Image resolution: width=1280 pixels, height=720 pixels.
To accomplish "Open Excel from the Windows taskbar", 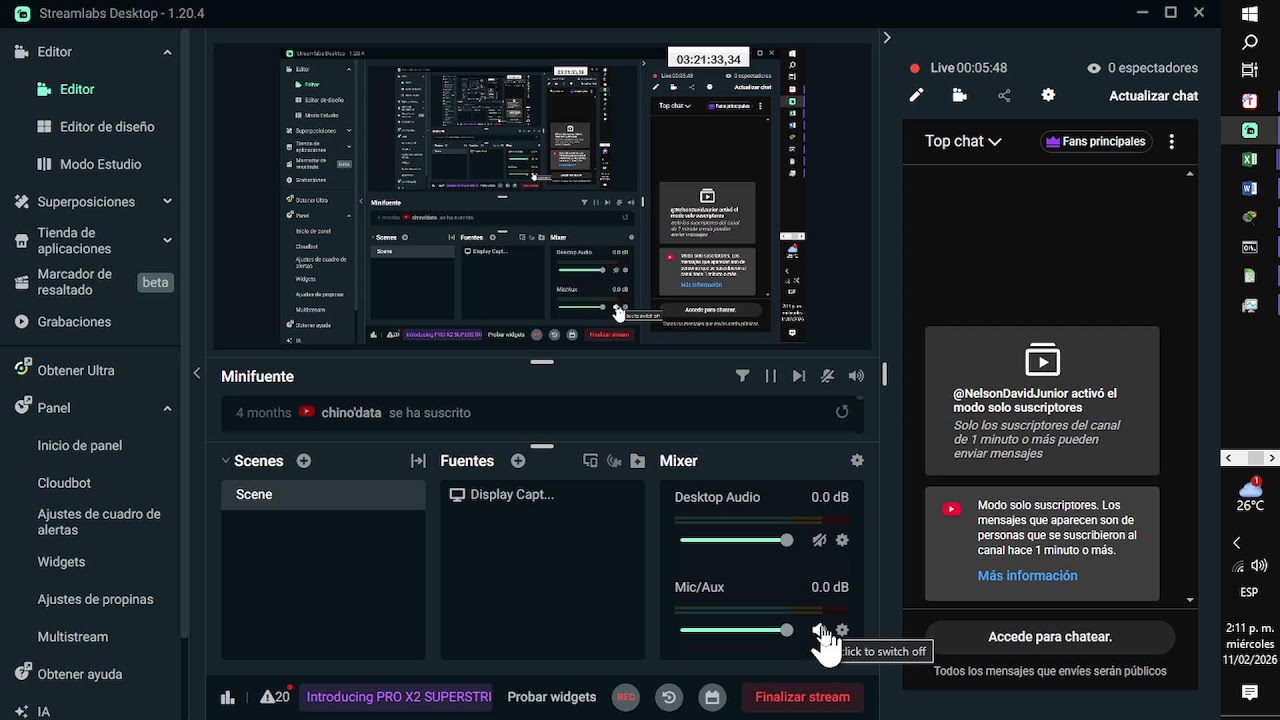I will pos(1250,159).
